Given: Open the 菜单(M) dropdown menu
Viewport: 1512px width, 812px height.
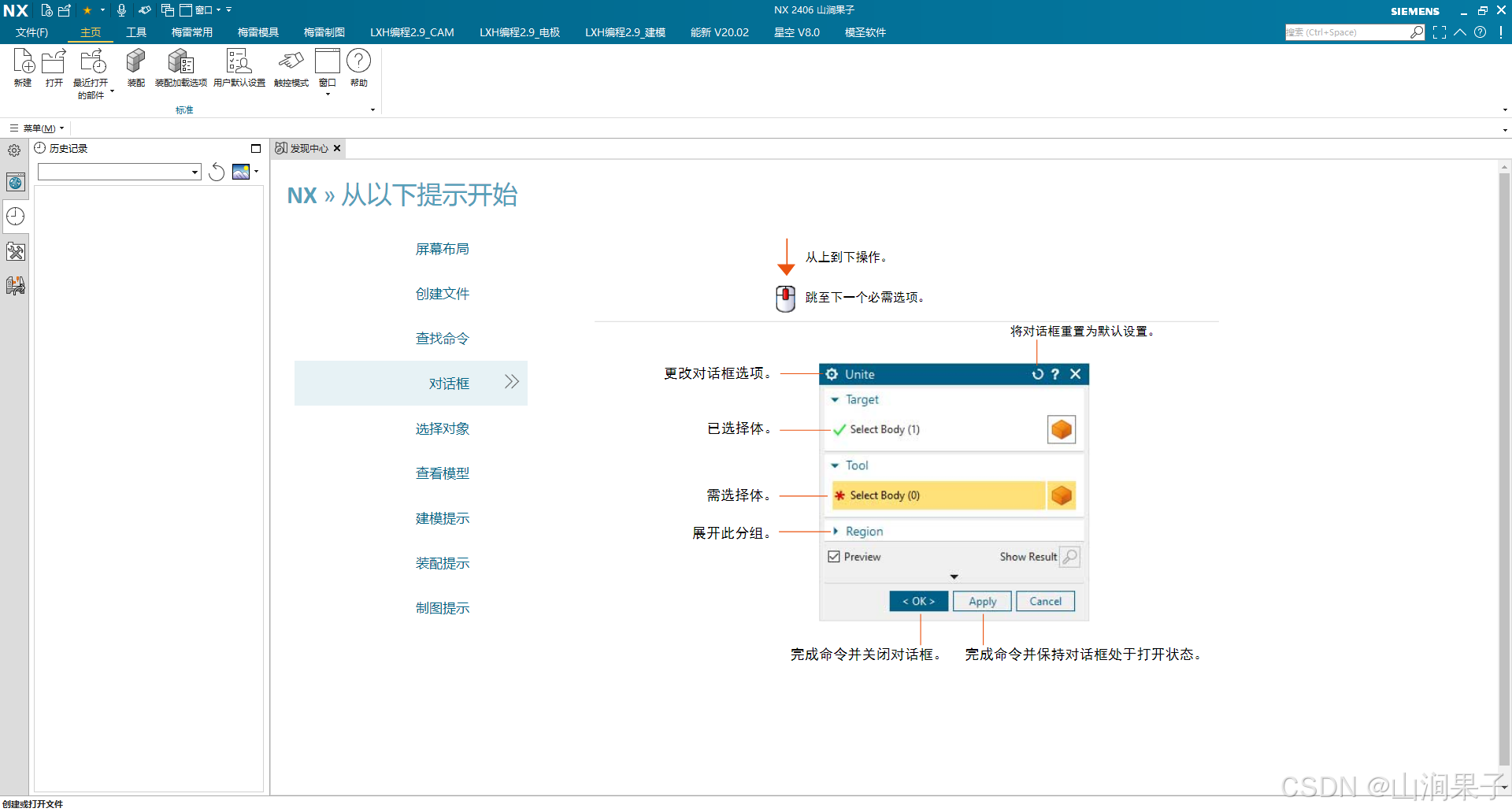Looking at the screenshot, I should [x=37, y=128].
